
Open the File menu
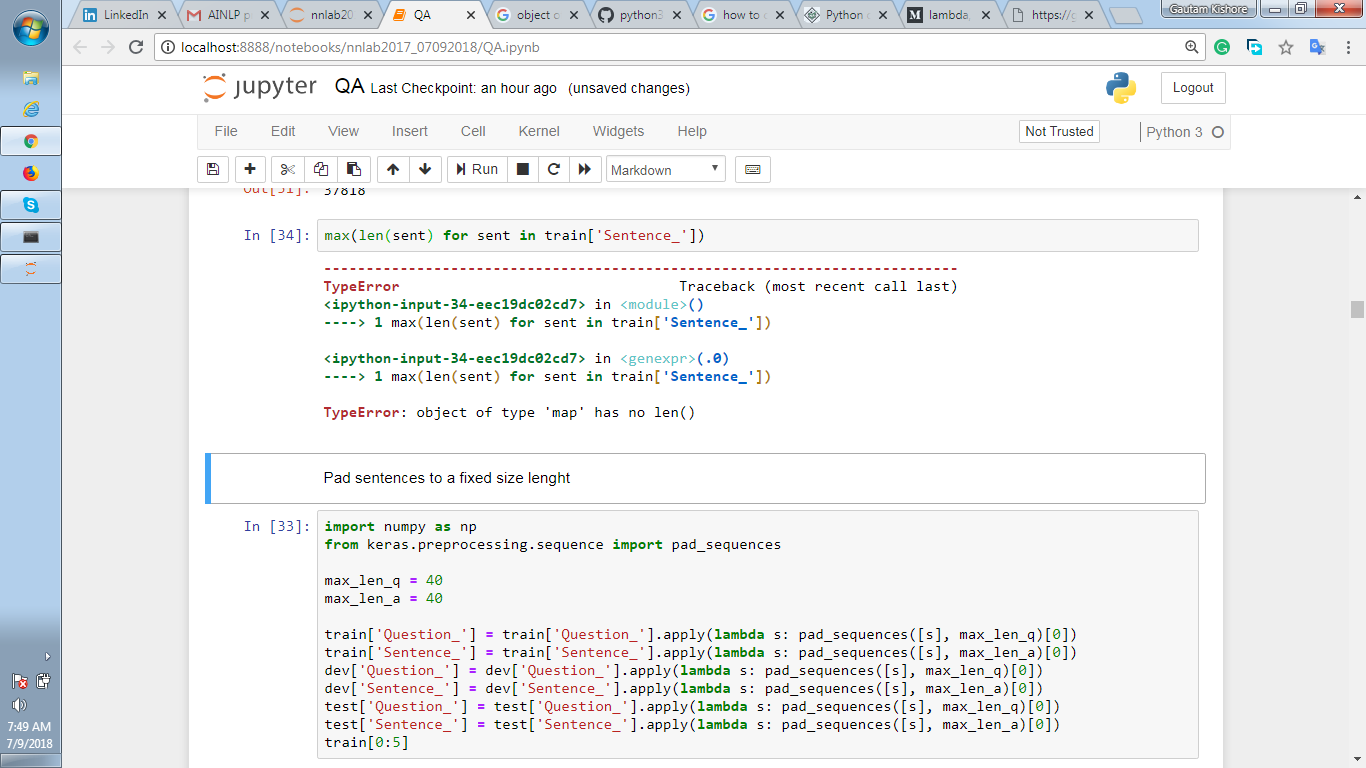coord(226,131)
